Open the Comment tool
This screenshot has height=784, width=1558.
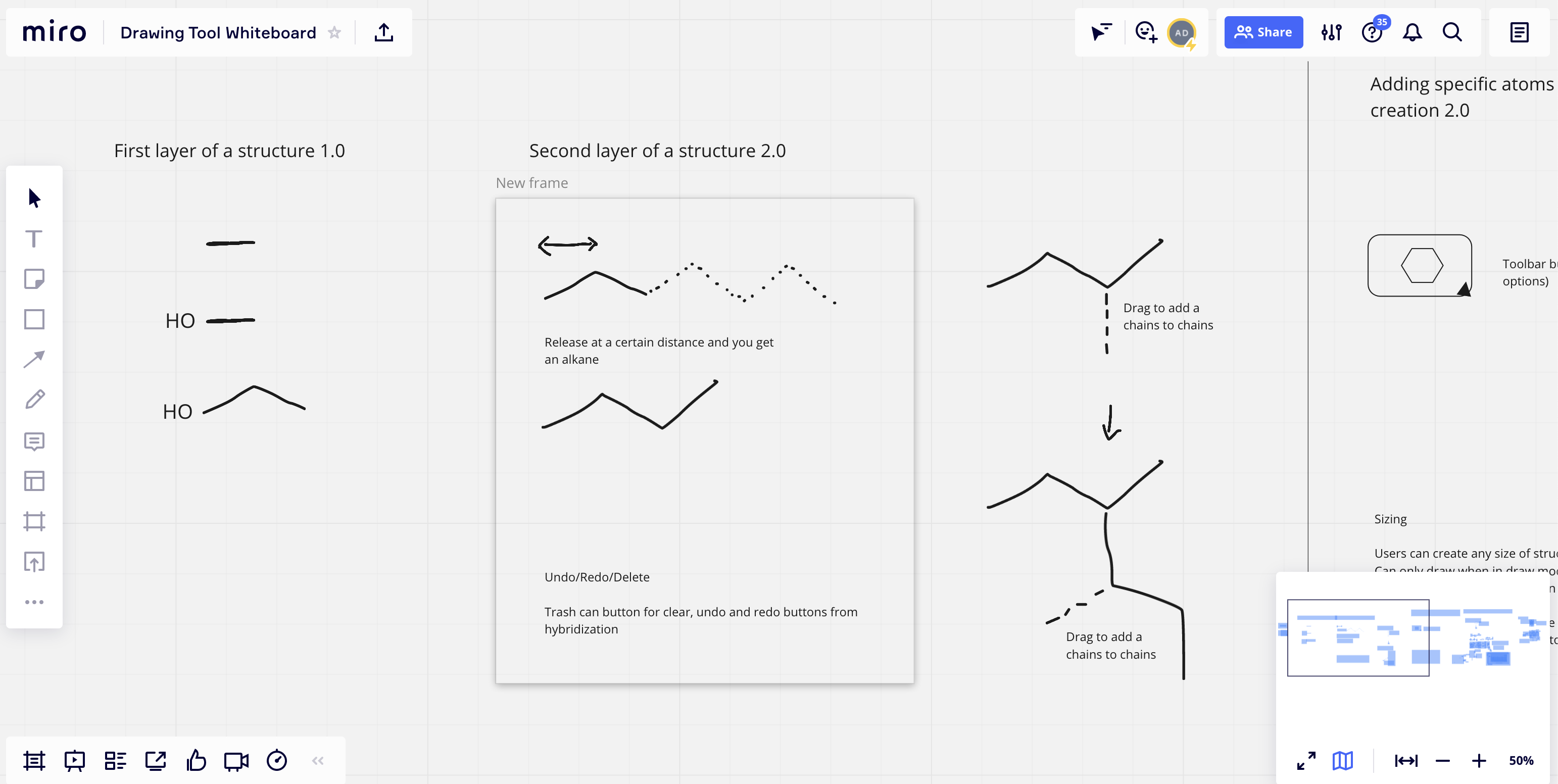(x=34, y=441)
